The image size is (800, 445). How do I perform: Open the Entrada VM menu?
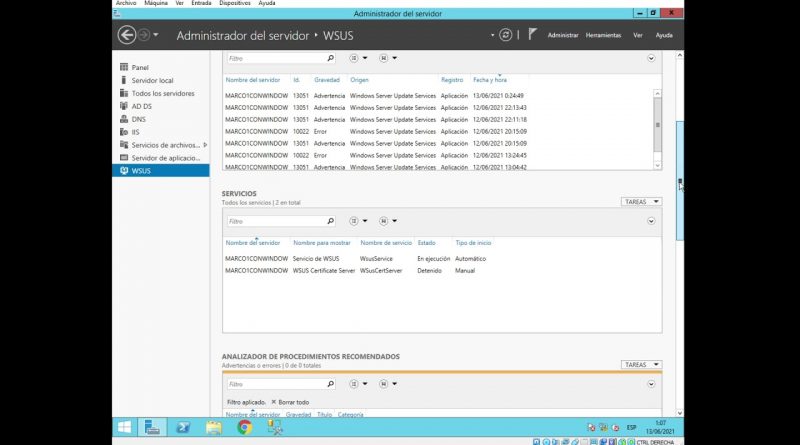[201, 3]
